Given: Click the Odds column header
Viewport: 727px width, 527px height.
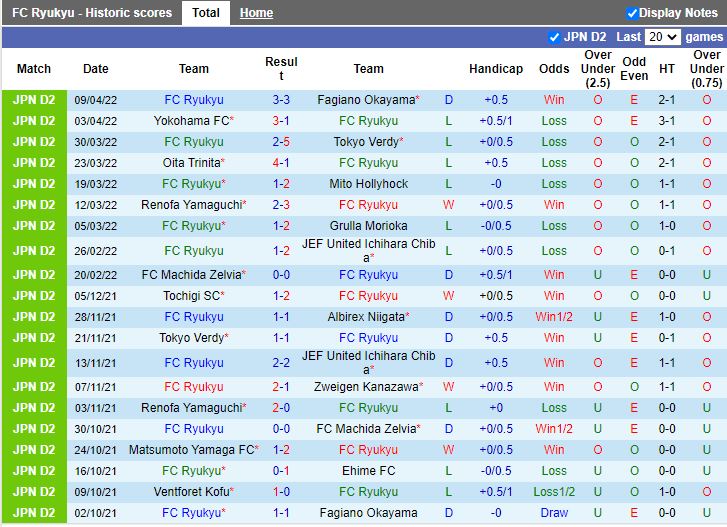Looking at the screenshot, I should 554,69.
